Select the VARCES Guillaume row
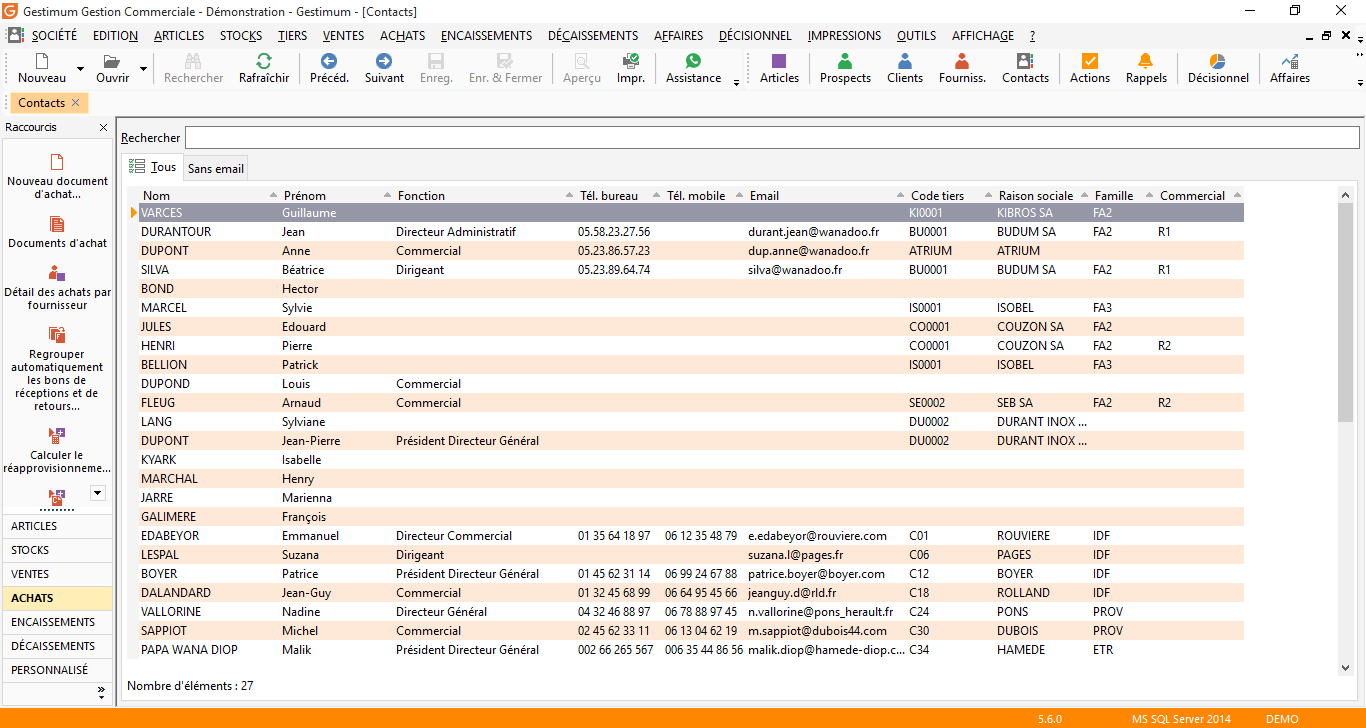Screen dimensions: 1366x728 [690, 213]
